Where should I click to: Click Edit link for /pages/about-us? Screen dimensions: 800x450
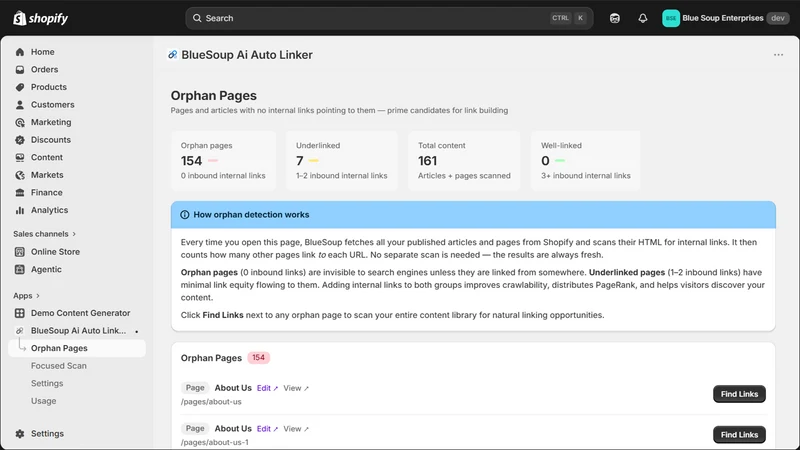(267, 388)
